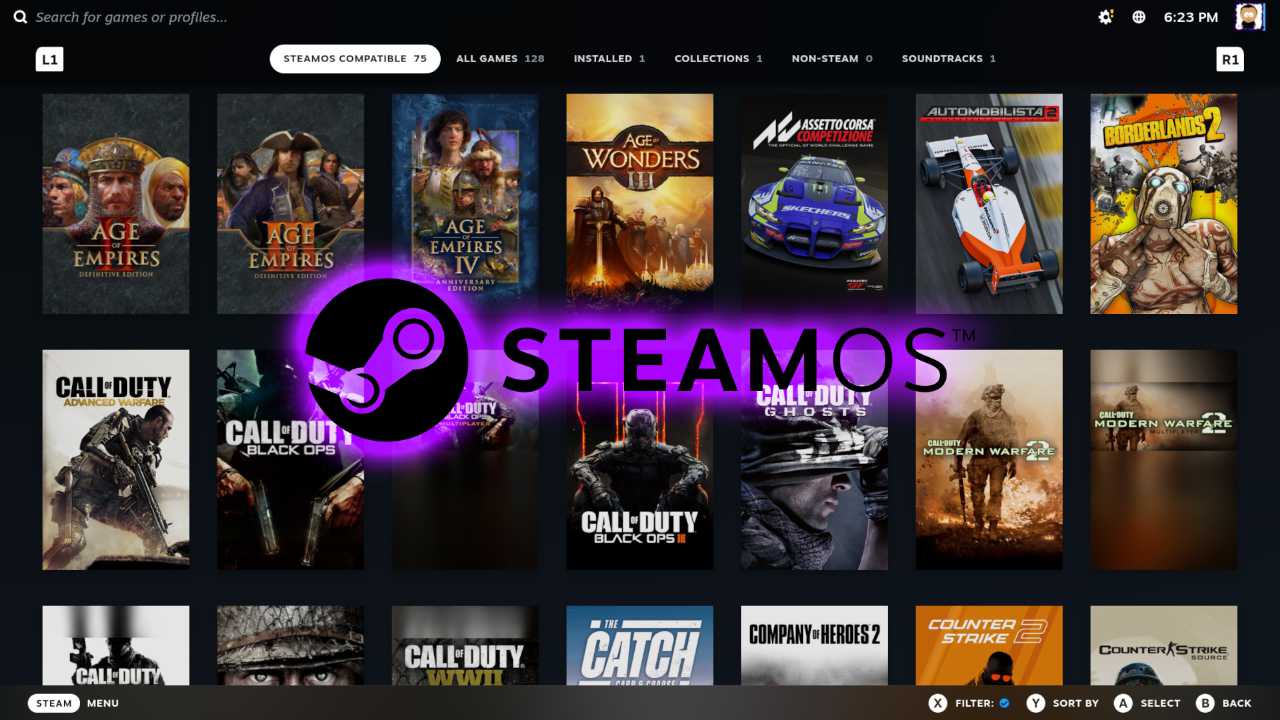Image resolution: width=1280 pixels, height=720 pixels.
Task: Click the Y button glyph icon
Action: click(1036, 703)
